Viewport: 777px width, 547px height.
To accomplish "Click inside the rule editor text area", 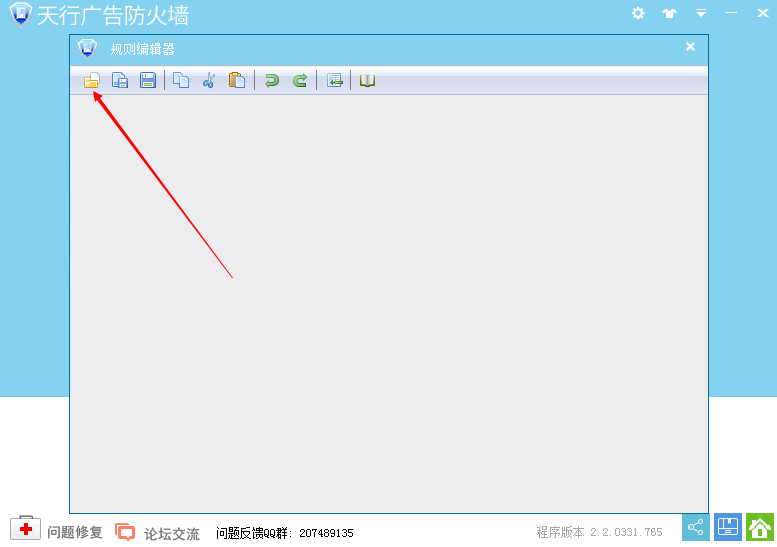I will click(x=388, y=304).
